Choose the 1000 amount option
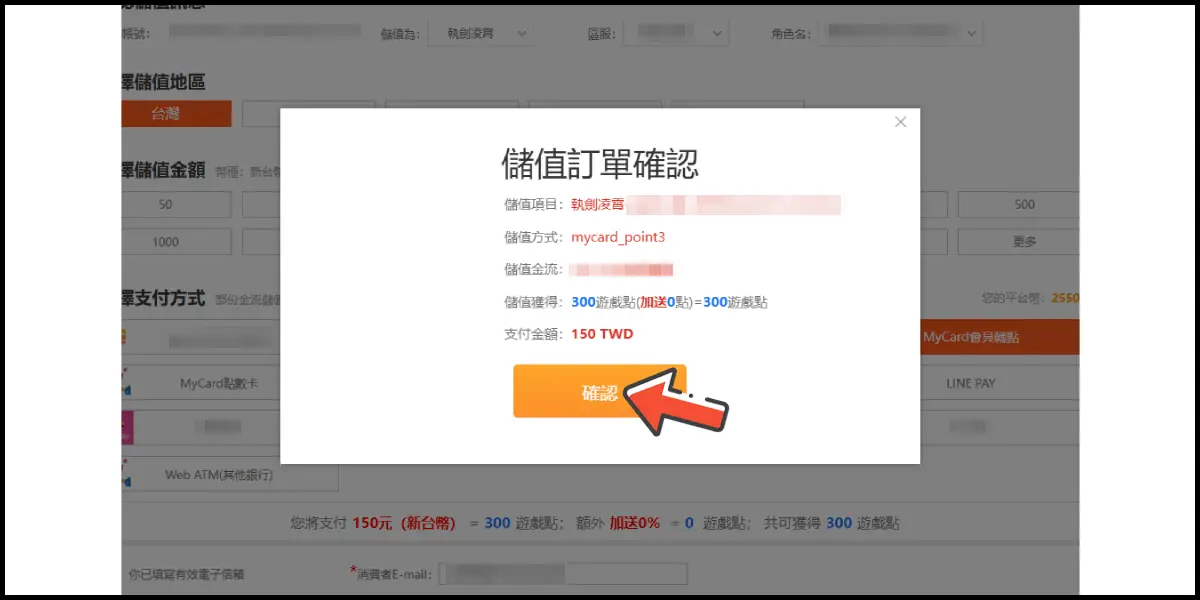Screen dimensions: 1200x600 (176, 242)
